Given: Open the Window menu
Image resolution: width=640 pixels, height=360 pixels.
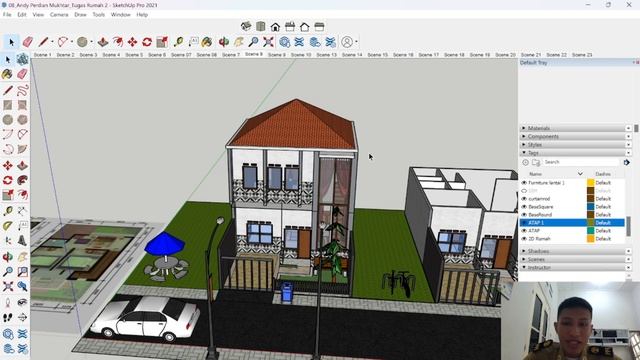Looking at the screenshot, I should pos(120,15).
